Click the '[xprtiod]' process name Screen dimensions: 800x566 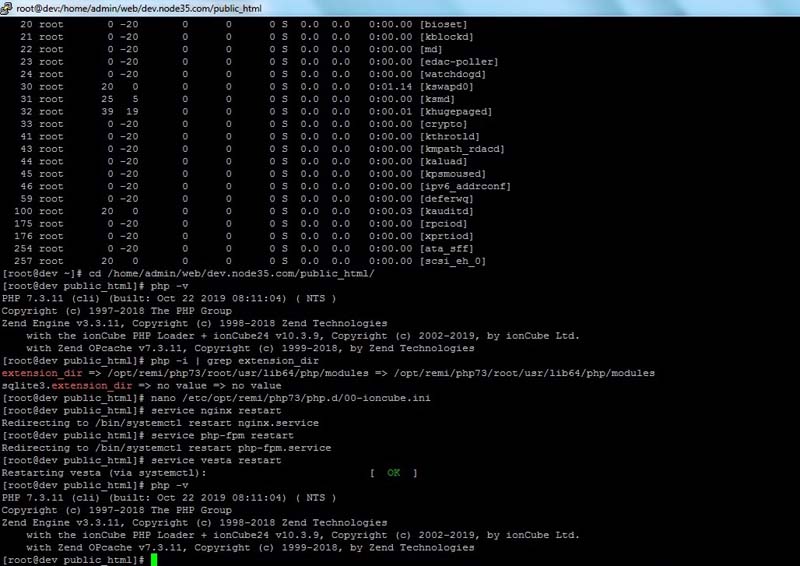pos(446,236)
